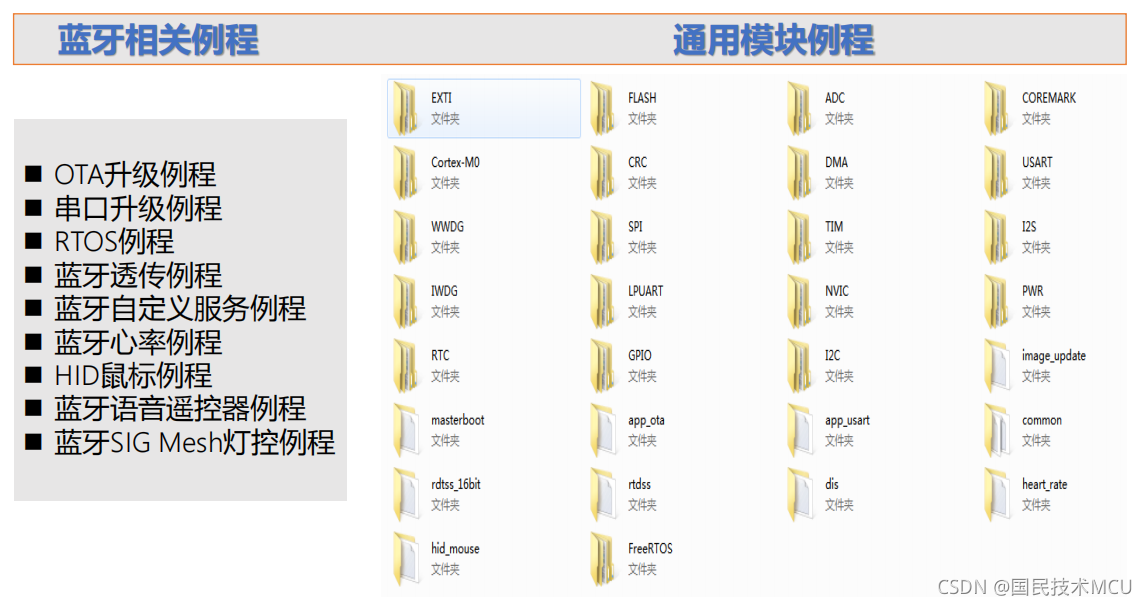This screenshot has width=1147, height=605.
Task: Click the 通用模块例程 heading
Action: pos(776,41)
